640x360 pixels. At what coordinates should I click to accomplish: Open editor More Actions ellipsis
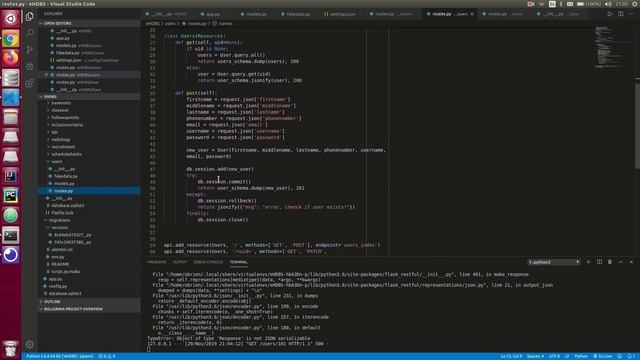pyautogui.click(x=631, y=14)
